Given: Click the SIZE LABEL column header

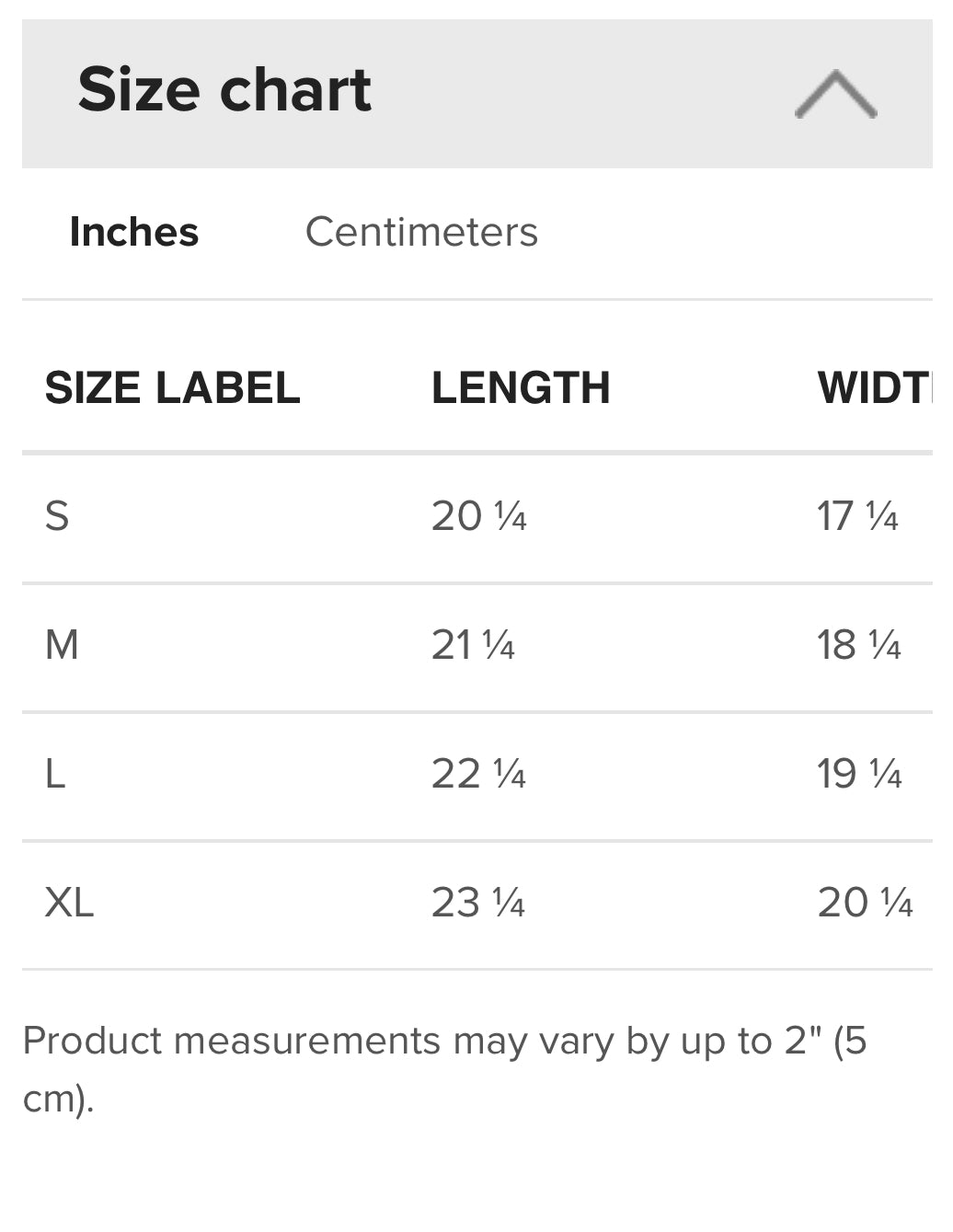Looking at the screenshot, I should [173, 387].
